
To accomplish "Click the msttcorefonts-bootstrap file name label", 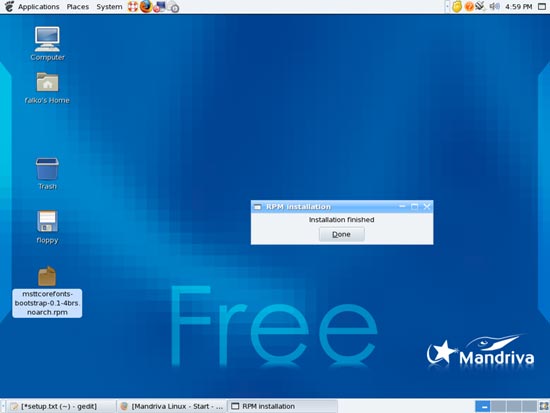I will pos(47,303).
